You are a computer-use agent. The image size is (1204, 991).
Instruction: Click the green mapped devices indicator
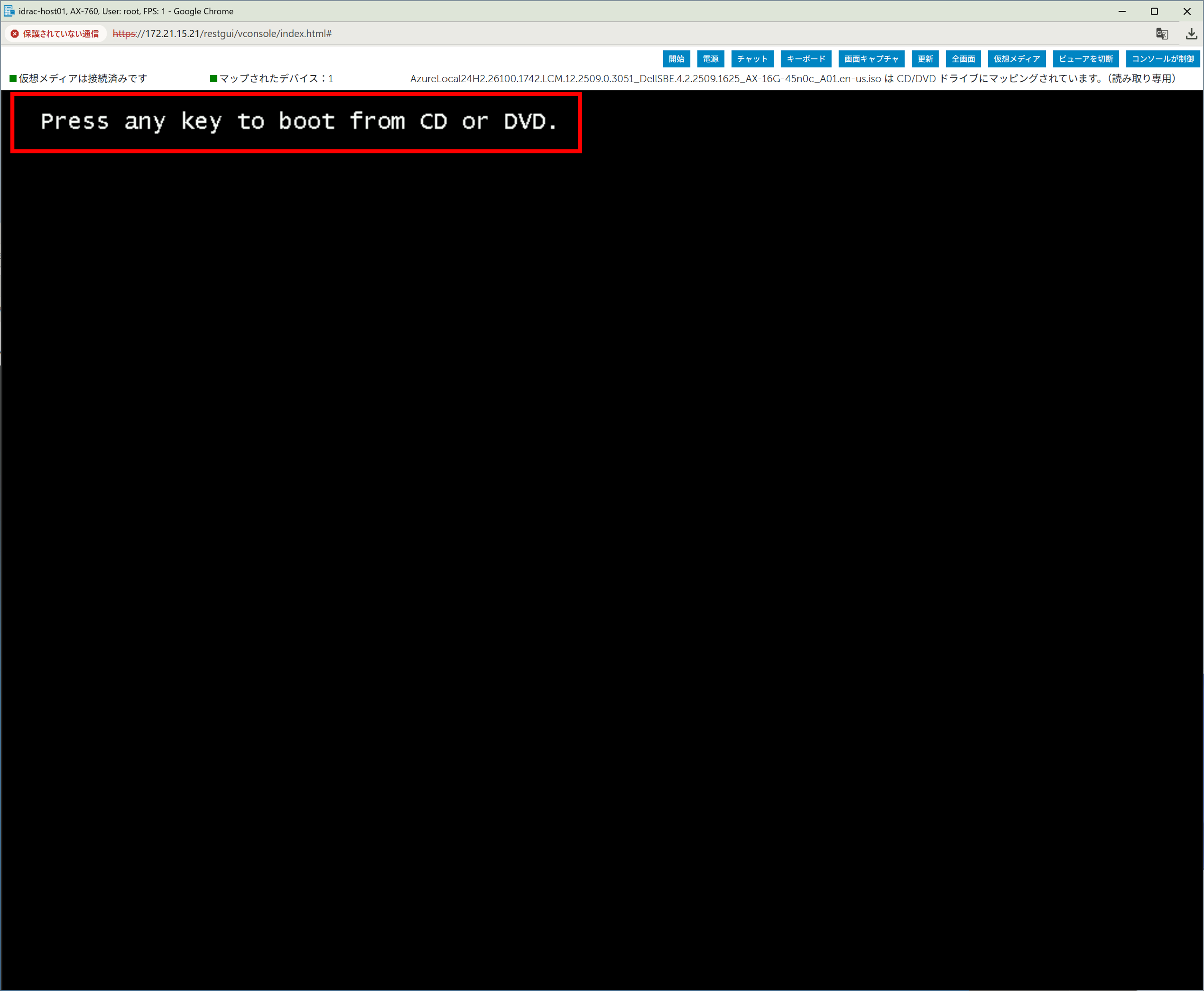point(213,79)
